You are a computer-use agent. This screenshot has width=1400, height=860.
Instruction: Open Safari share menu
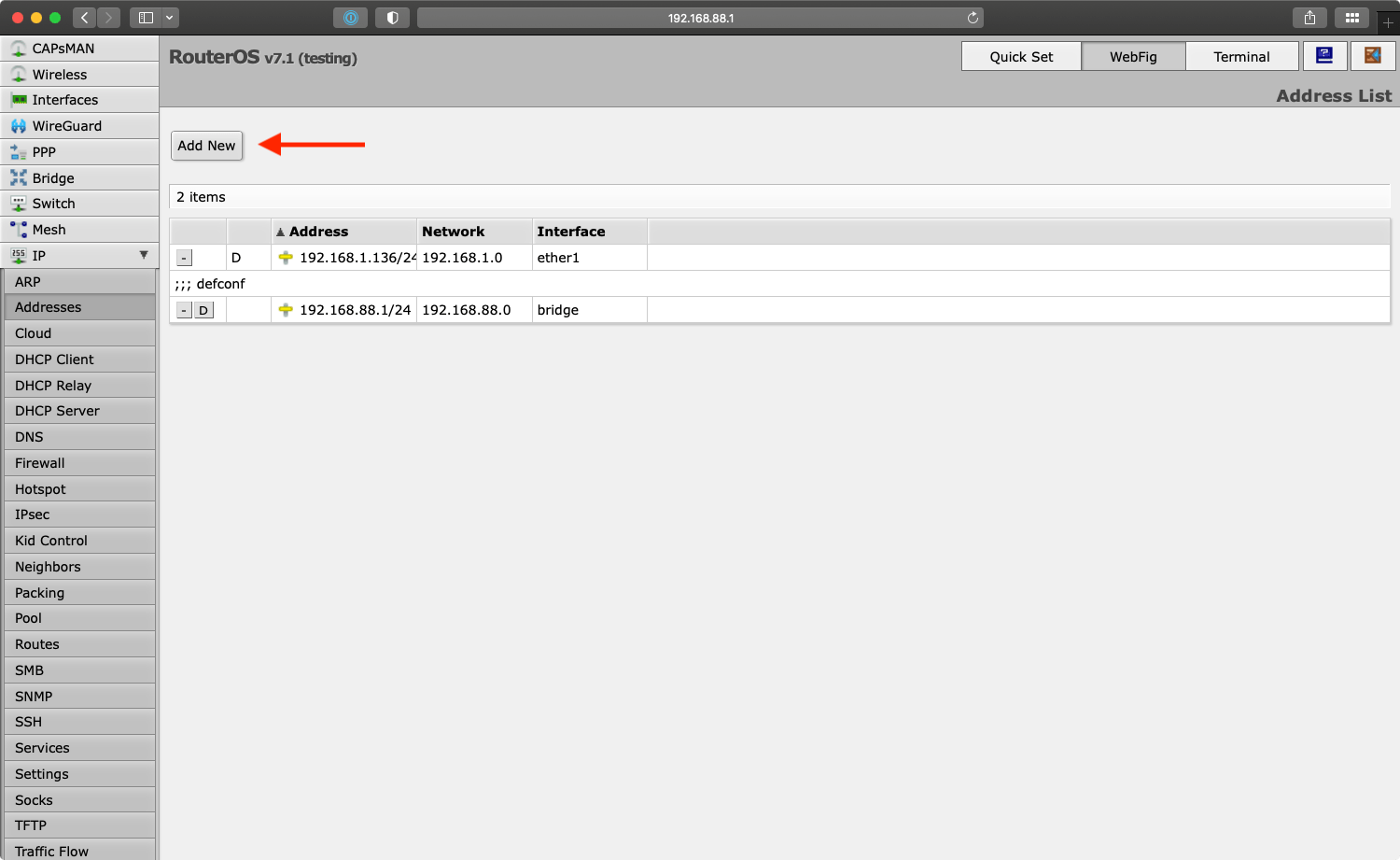pyautogui.click(x=1309, y=18)
